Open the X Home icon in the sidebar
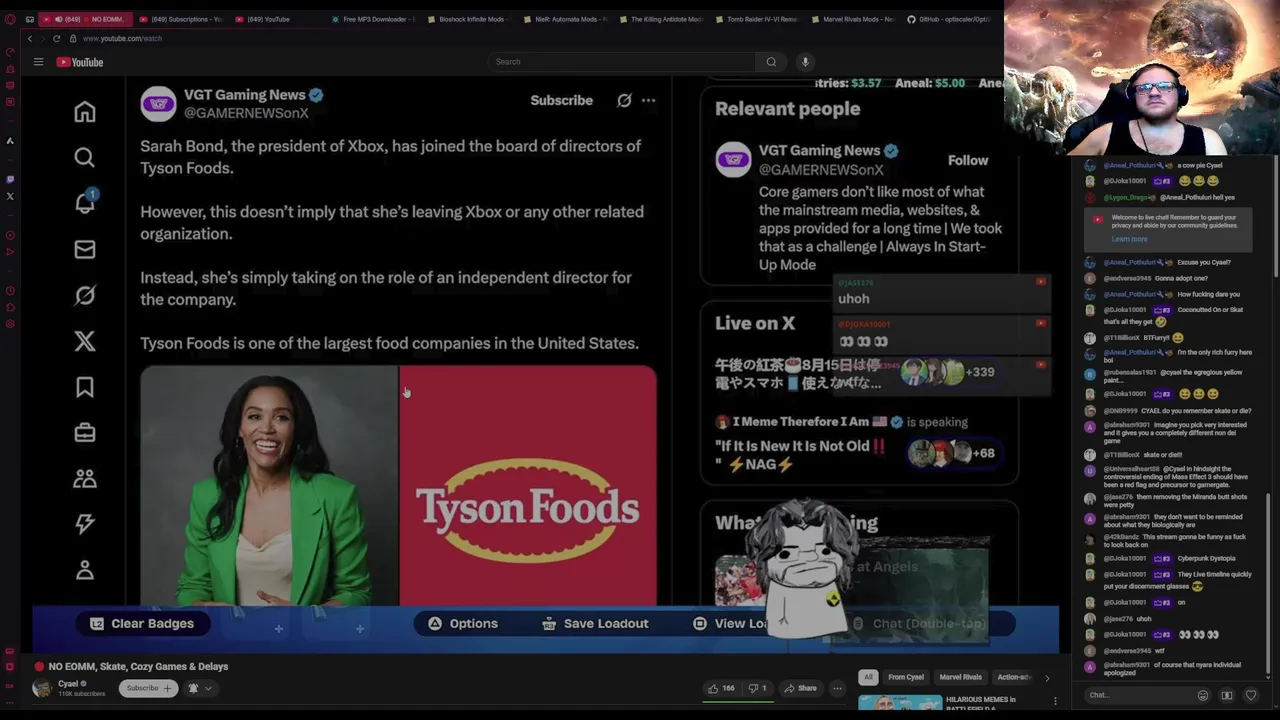Image resolution: width=1280 pixels, height=720 pixels. (x=85, y=112)
